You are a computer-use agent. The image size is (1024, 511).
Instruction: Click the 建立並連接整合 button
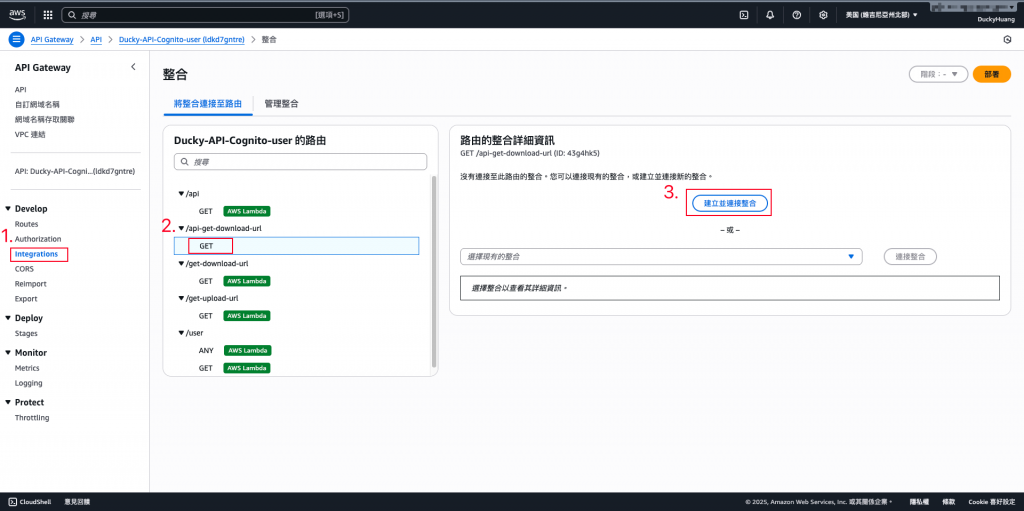point(730,203)
